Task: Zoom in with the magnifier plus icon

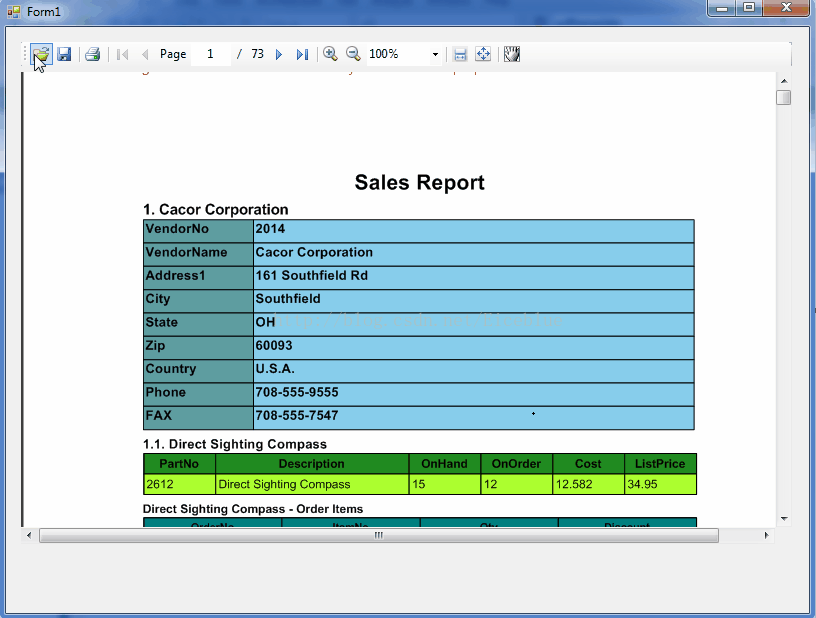Action: (330, 54)
